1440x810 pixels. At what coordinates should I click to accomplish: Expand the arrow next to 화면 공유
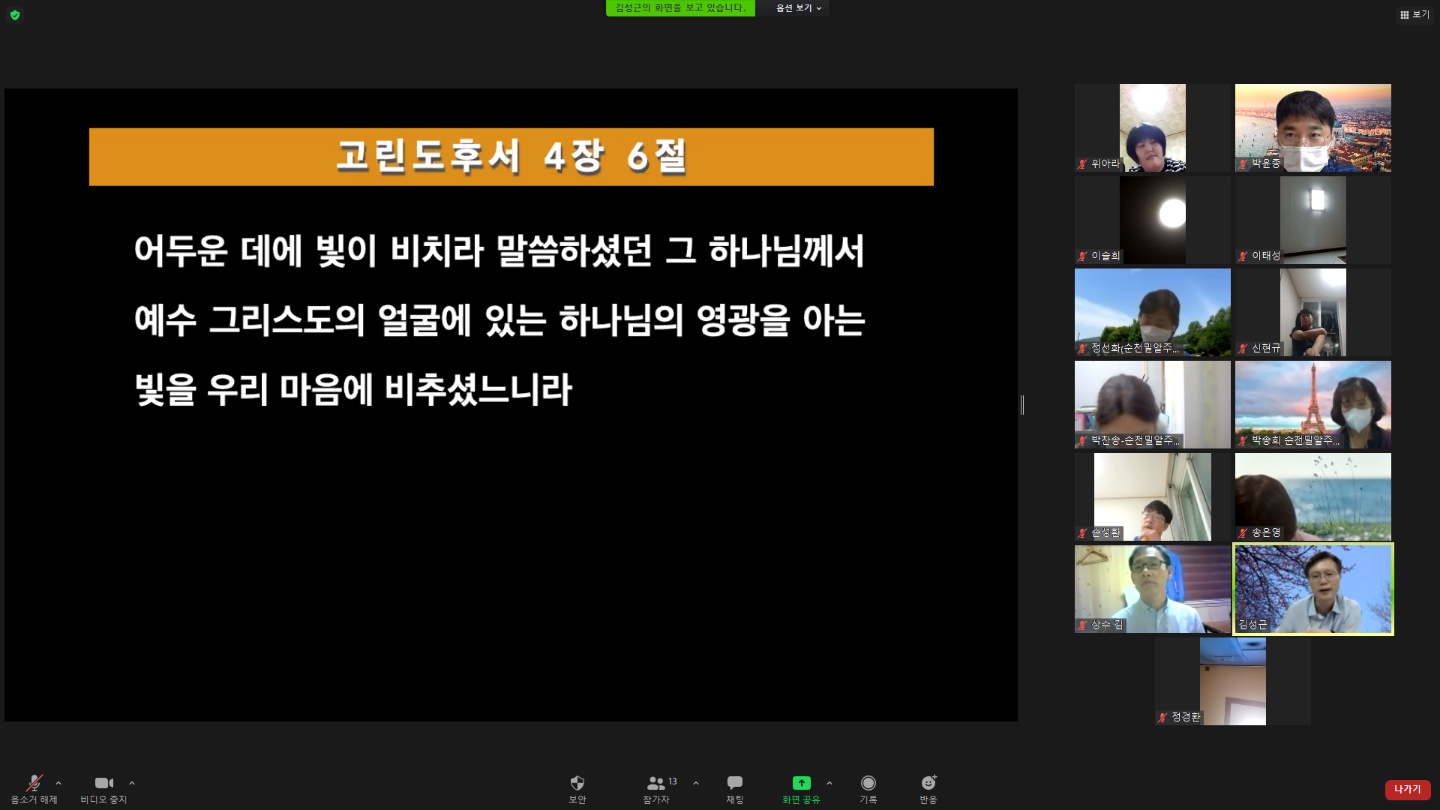tap(829, 783)
